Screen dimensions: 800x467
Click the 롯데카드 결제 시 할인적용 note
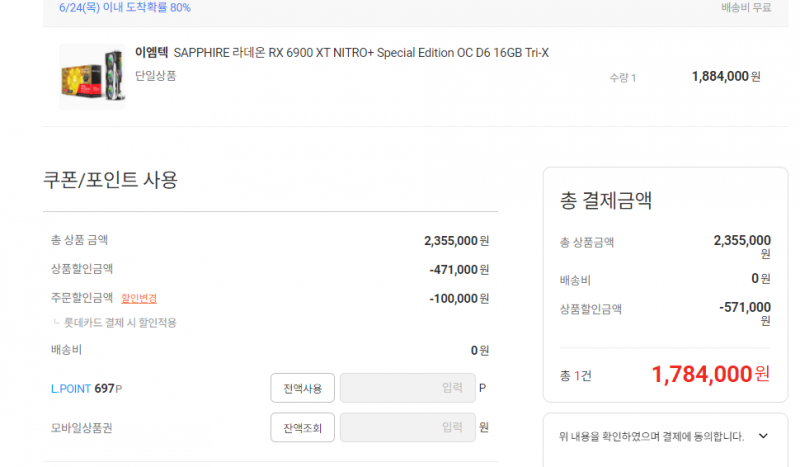pyautogui.click(x=120, y=323)
